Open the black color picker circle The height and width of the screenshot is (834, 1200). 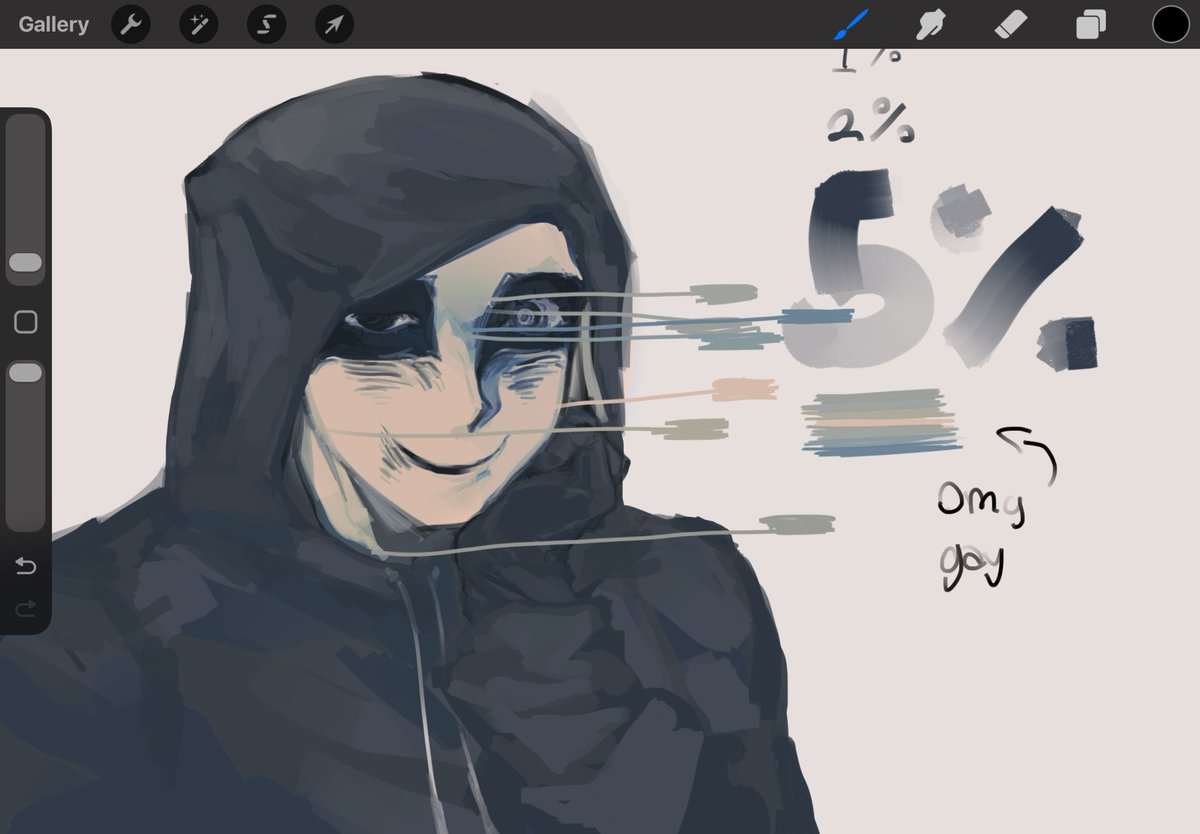coord(1171,24)
